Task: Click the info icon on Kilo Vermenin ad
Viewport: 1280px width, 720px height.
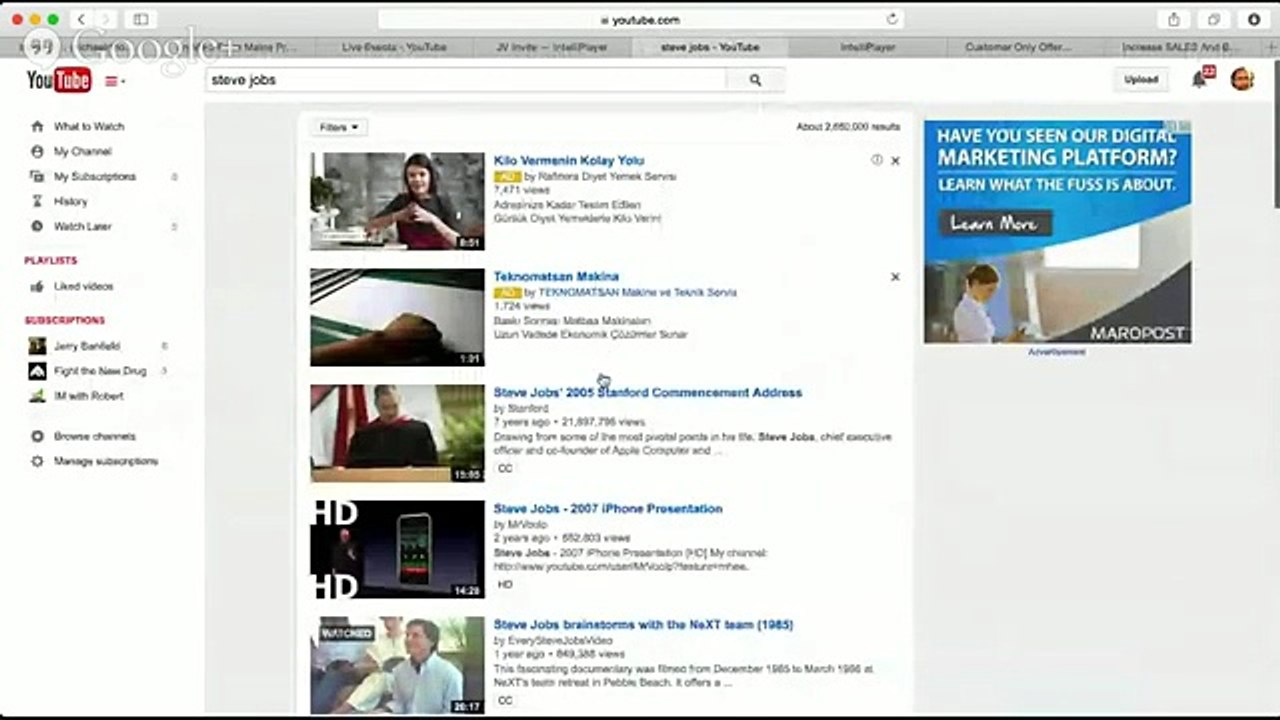Action: [876, 160]
